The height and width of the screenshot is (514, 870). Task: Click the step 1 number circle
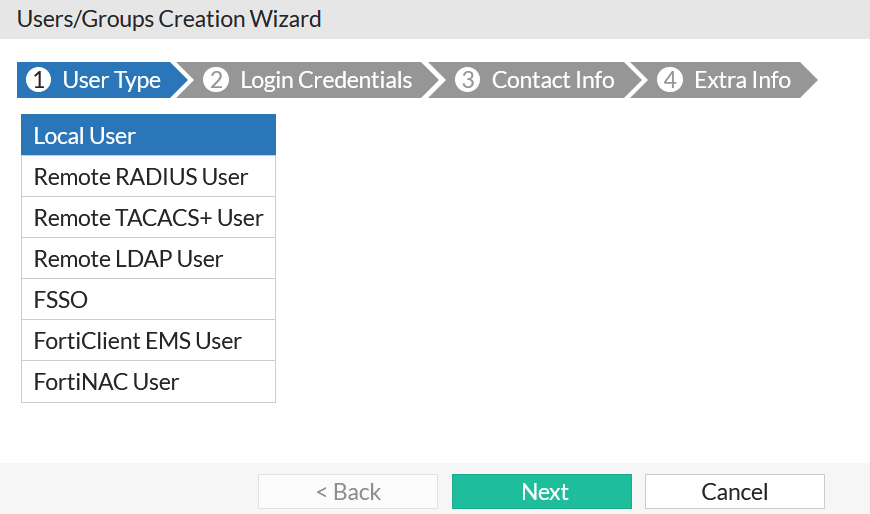38,81
